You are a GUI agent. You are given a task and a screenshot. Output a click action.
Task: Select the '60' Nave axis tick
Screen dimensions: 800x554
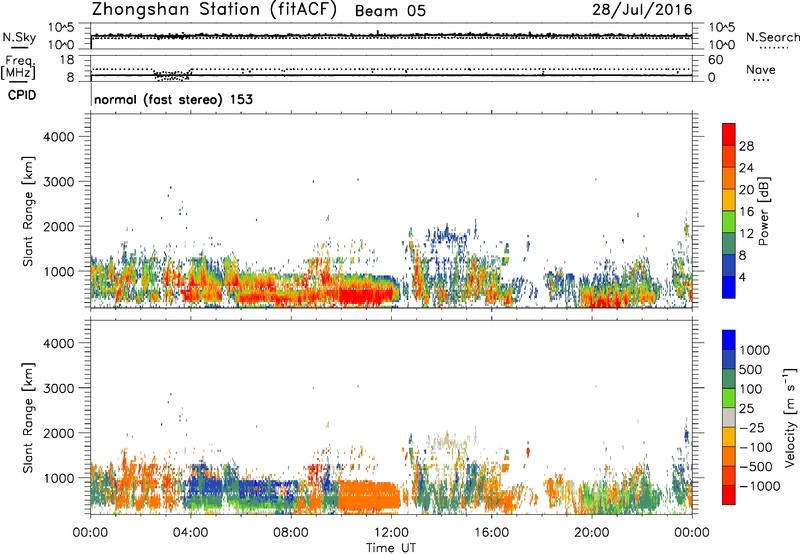pos(715,60)
